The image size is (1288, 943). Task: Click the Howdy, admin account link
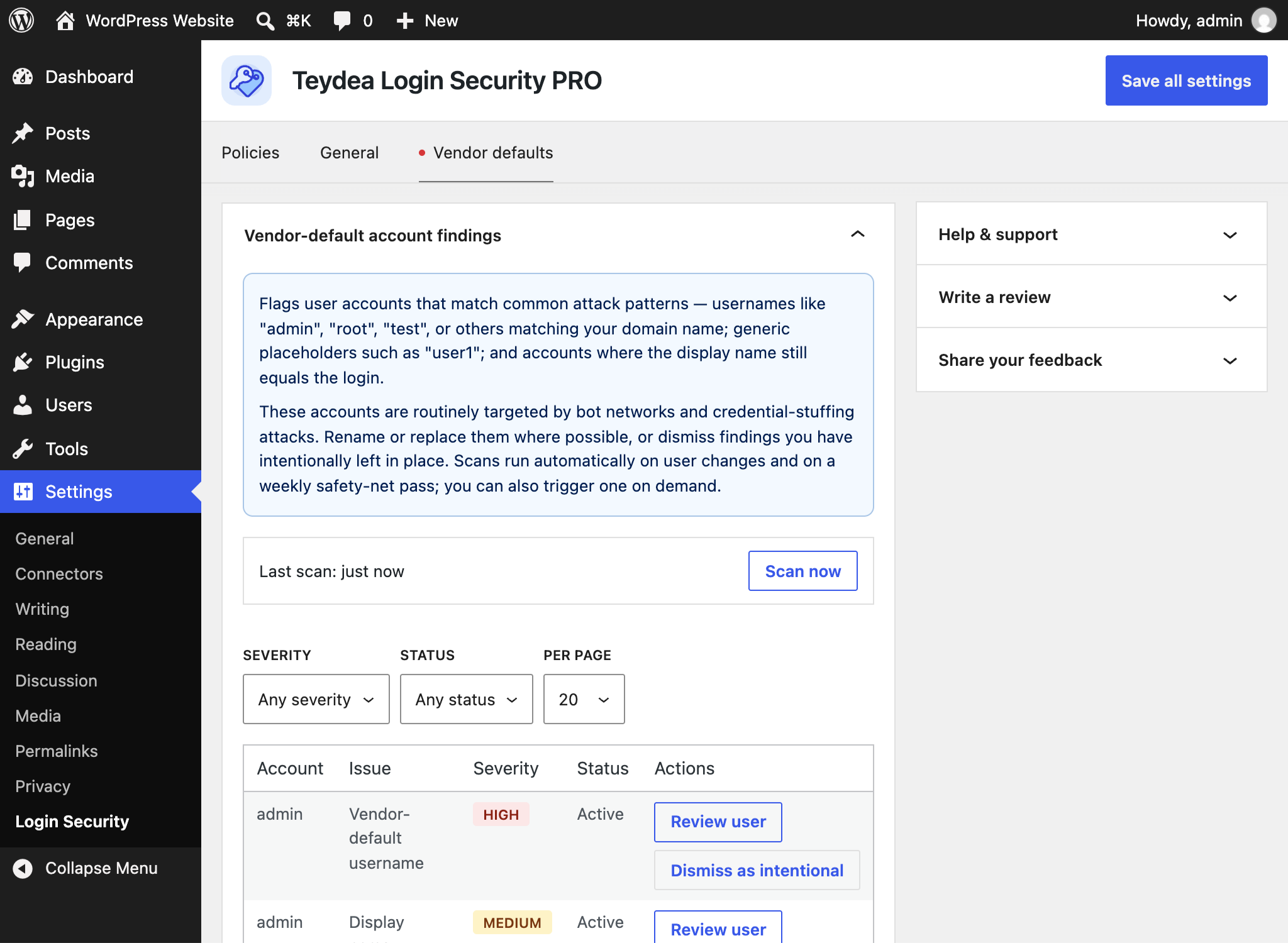(1189, 21)
